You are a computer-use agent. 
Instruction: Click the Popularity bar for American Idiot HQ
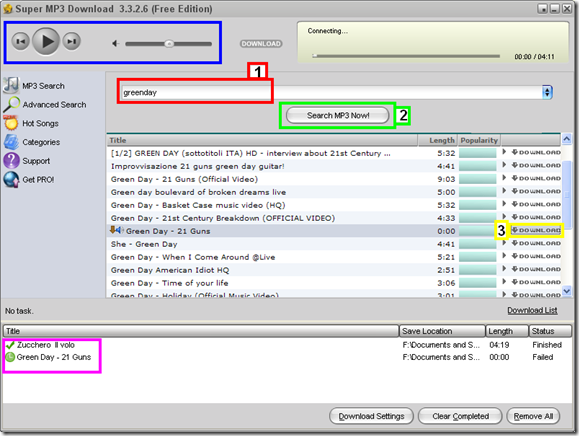point(477,270)
